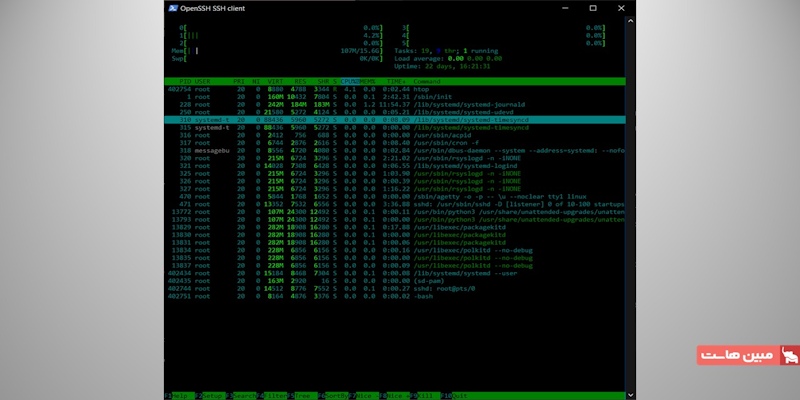Click the F9 Kill function key
This screenshot has height=400, width=800.
(x=425, y=396)
